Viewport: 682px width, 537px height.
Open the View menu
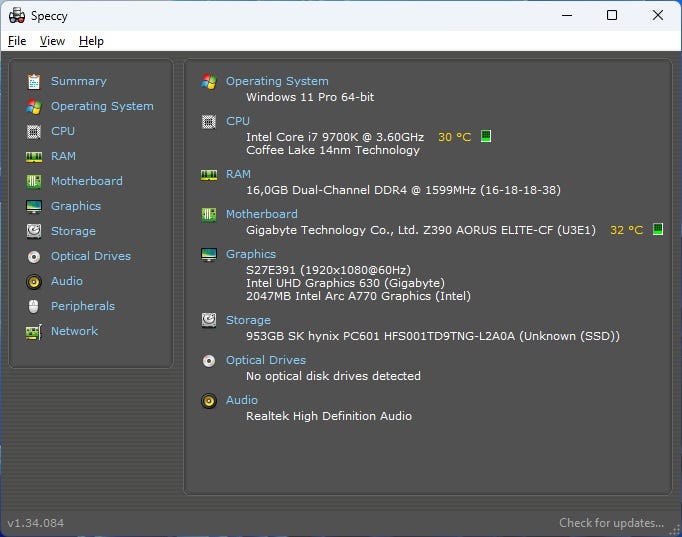tap(52, 41)
